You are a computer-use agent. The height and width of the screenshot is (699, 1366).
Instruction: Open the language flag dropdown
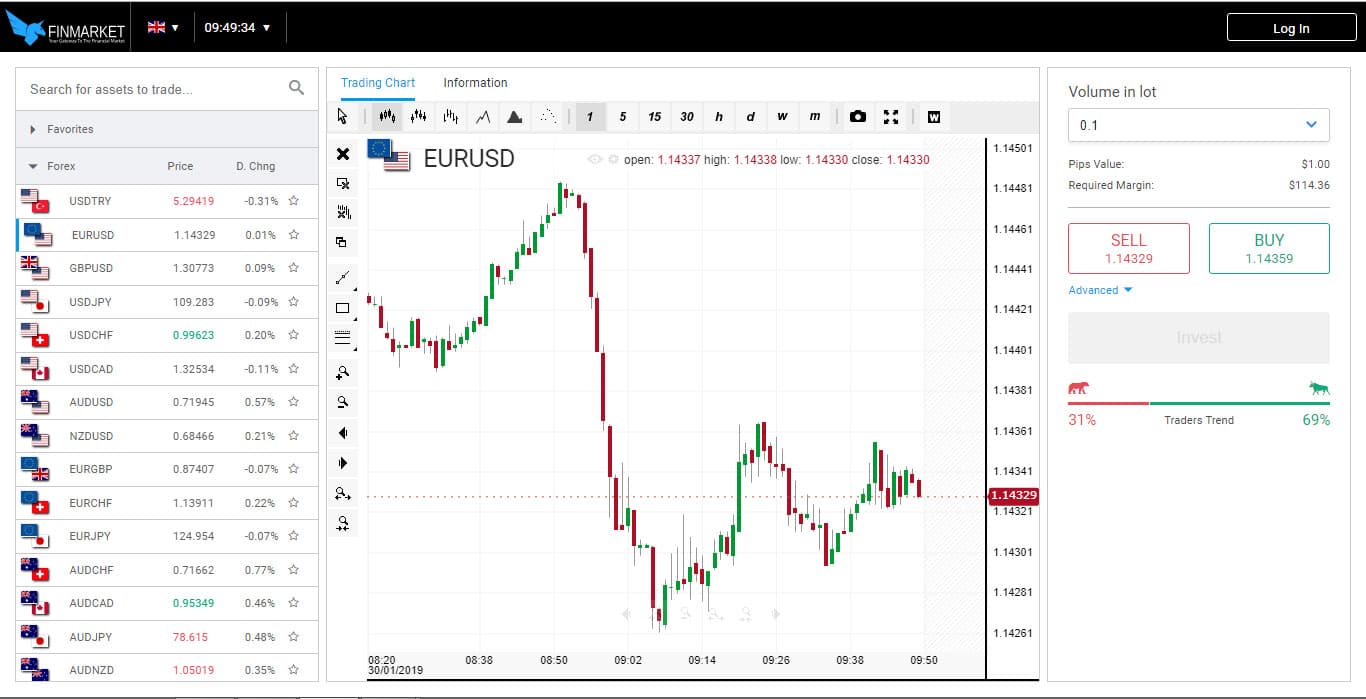pyautogui.click(x=163, y=27)
